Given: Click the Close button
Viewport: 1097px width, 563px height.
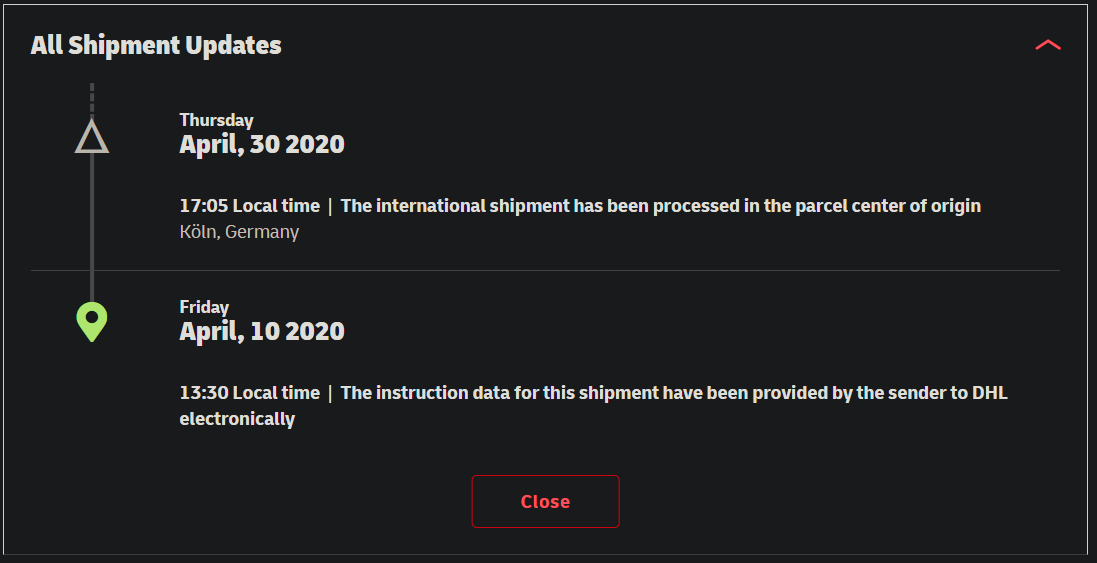Looking at the screenshot, I should [x=545, y=501].
